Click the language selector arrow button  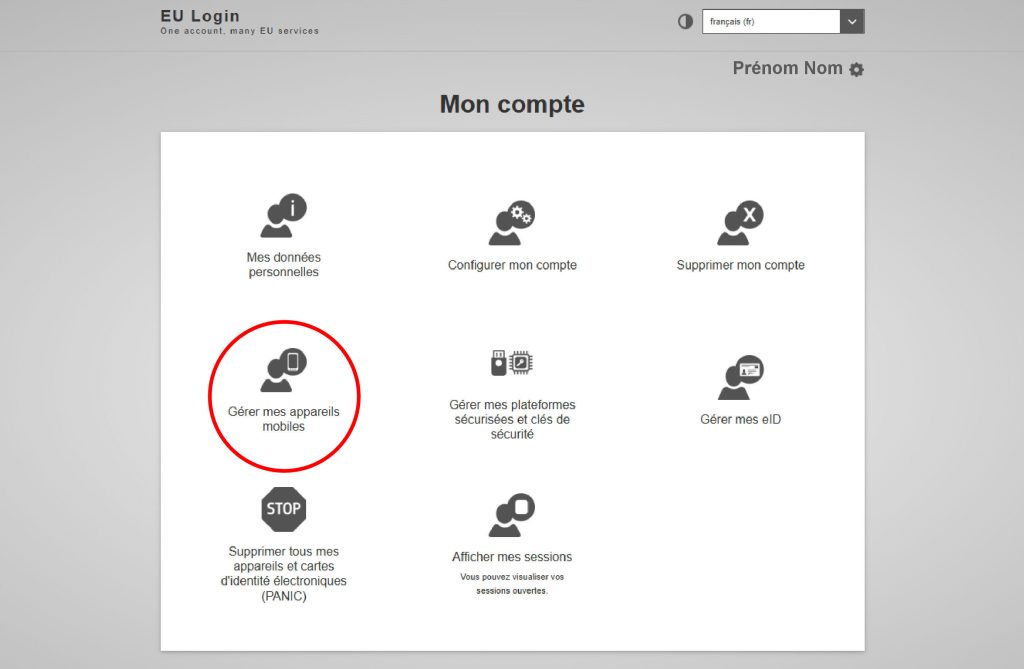click(852, 22)
